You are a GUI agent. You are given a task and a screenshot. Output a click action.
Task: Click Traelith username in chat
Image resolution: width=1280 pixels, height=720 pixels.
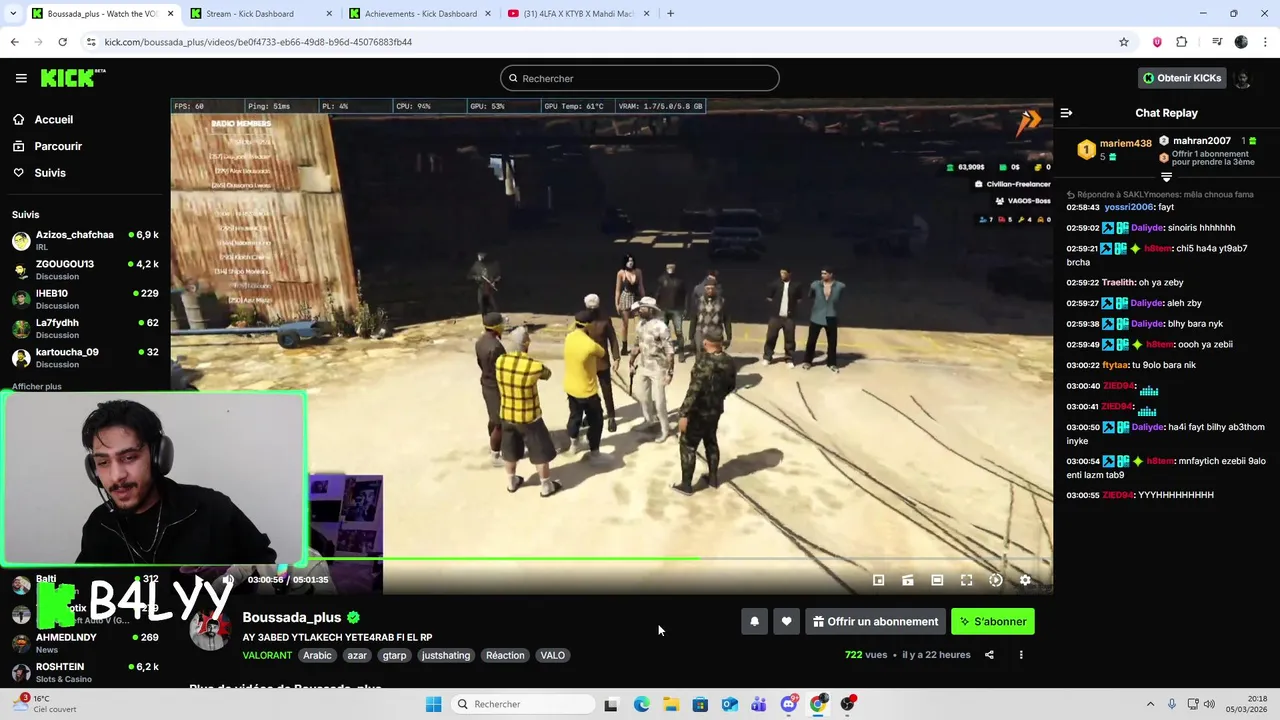[1118, 283]
